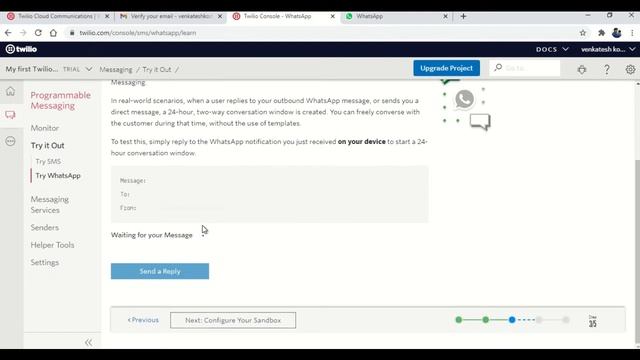Close the Verify your email tab
Image resolution: width=640 pixels, height=360 pixels.
point(220,16)
